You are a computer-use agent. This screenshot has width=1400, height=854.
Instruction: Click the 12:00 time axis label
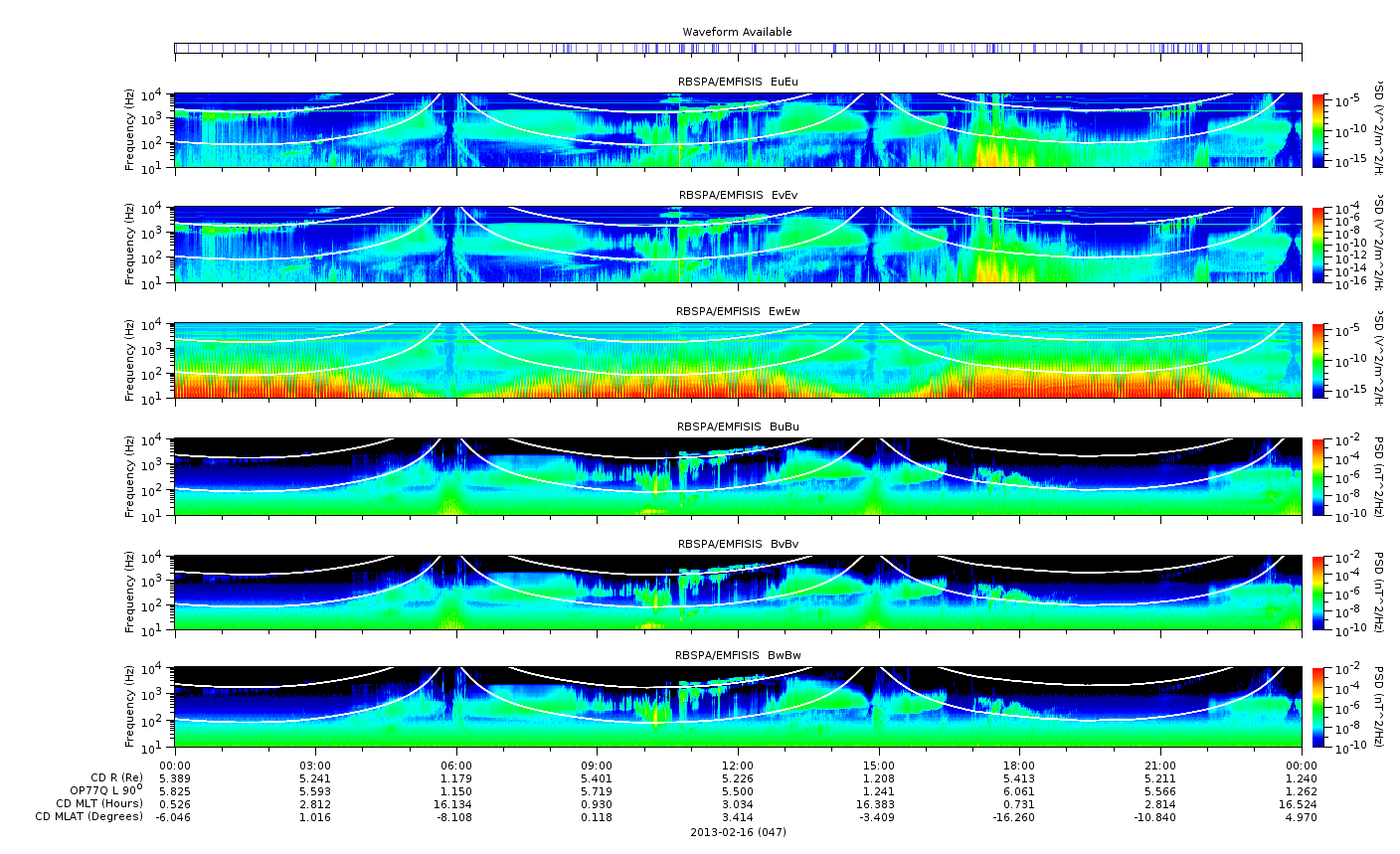[x=738, y=764]
